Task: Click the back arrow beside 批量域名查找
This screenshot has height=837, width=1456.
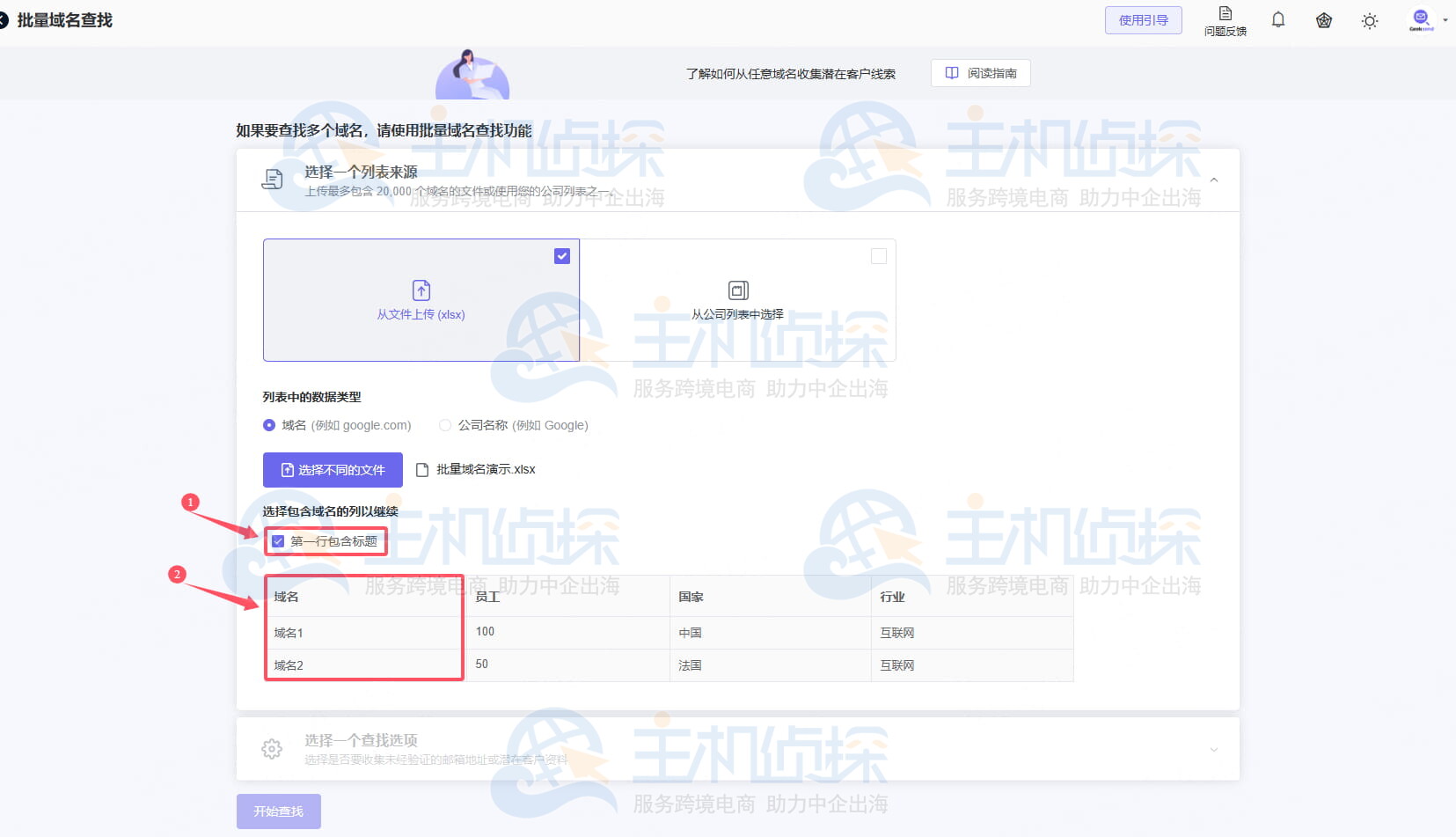Action: point(4,20)
